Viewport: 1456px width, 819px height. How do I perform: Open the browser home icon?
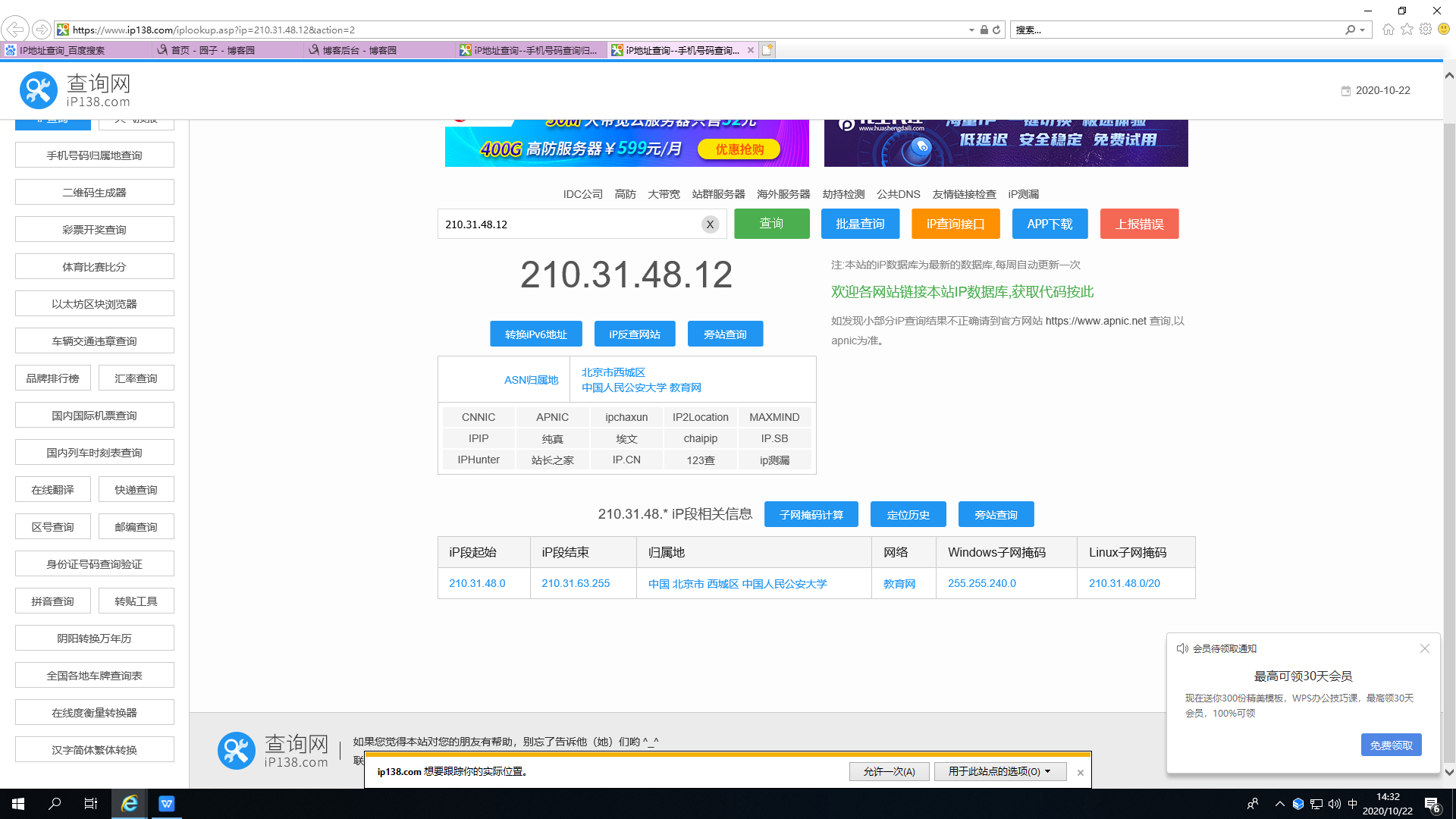[x=1388, y=30]
